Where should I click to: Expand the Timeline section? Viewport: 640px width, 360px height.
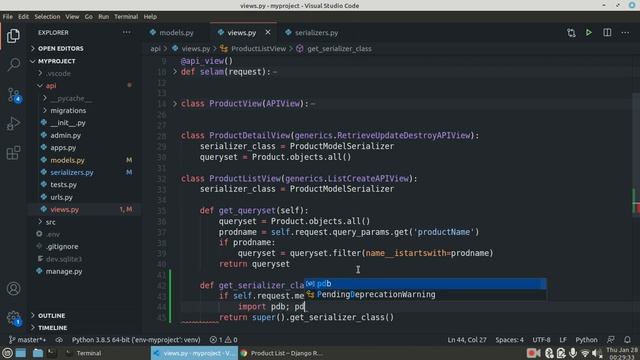pos(52,328)
